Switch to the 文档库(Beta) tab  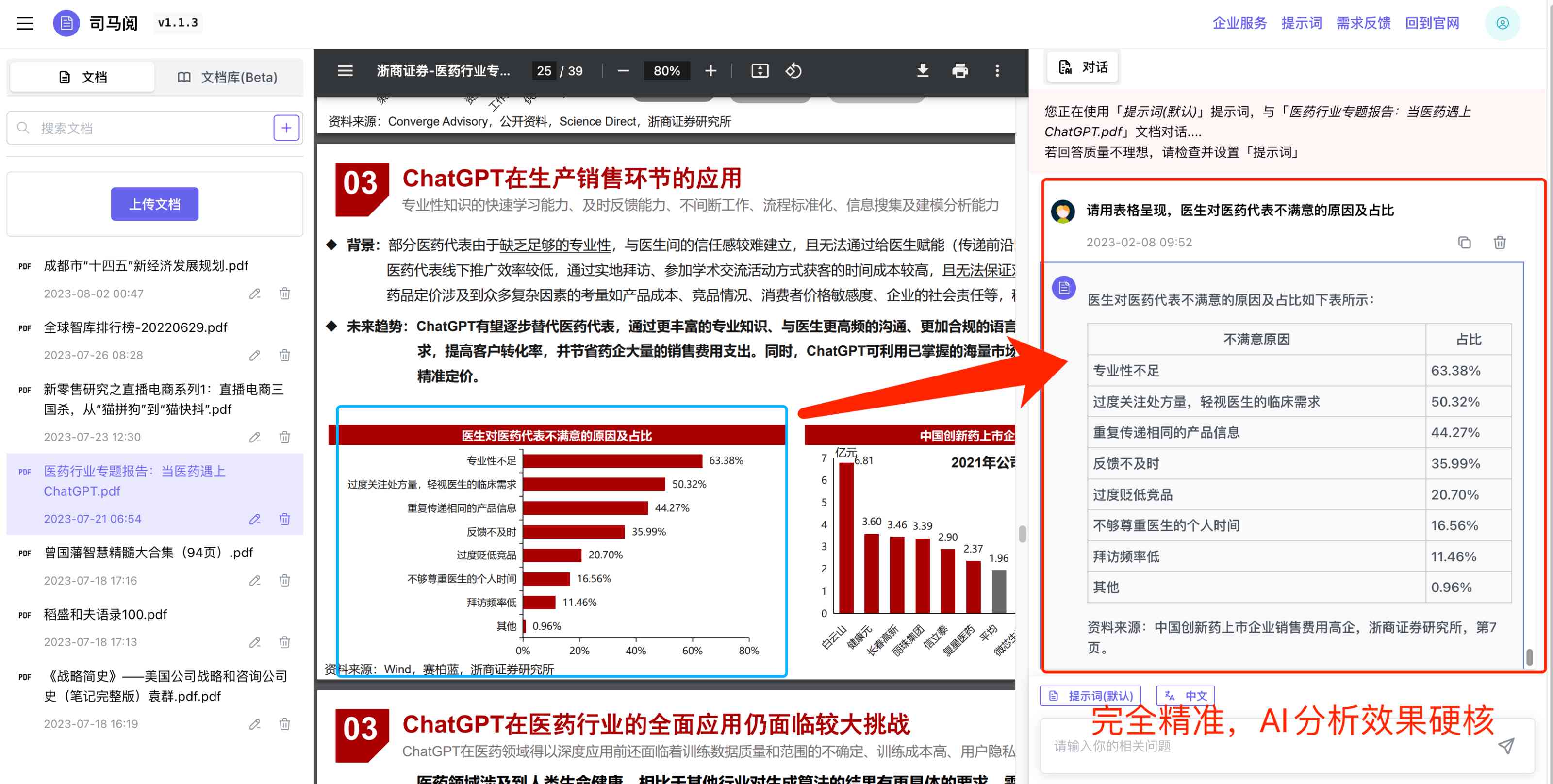tap(227, 77)
